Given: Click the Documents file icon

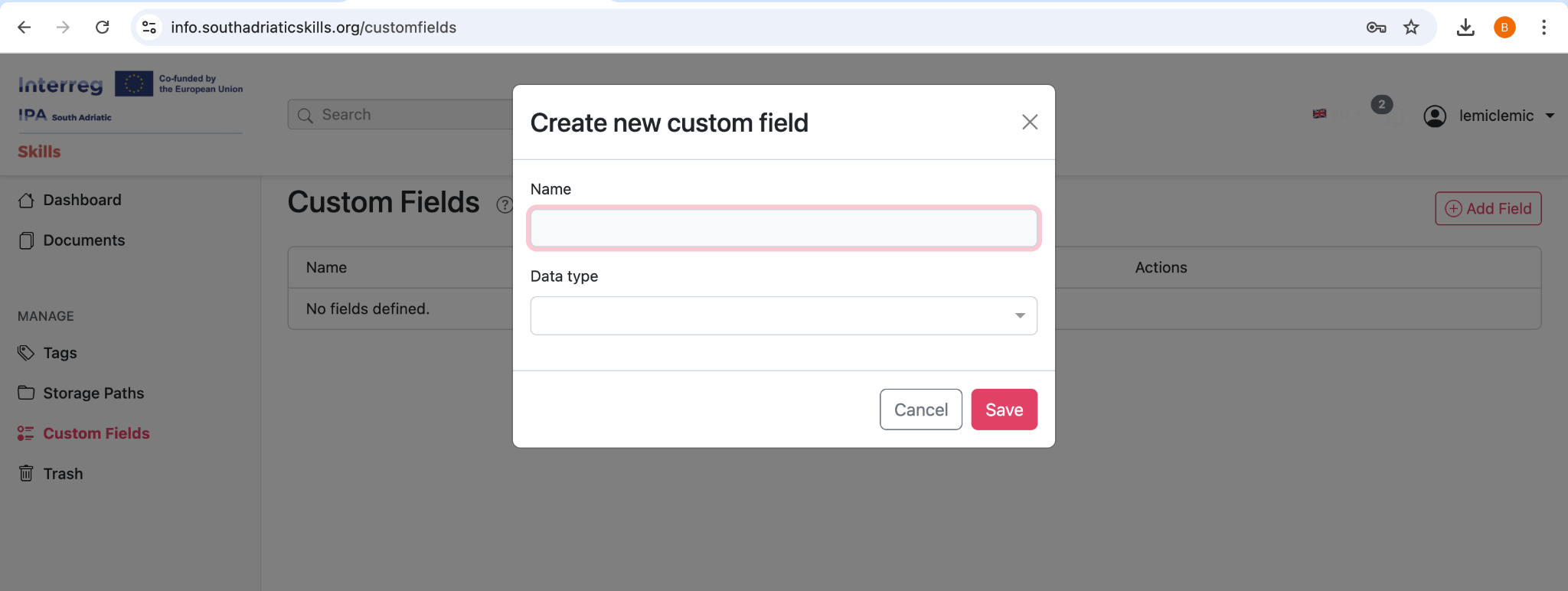Looking at the screenshot, I should point(26,240).
